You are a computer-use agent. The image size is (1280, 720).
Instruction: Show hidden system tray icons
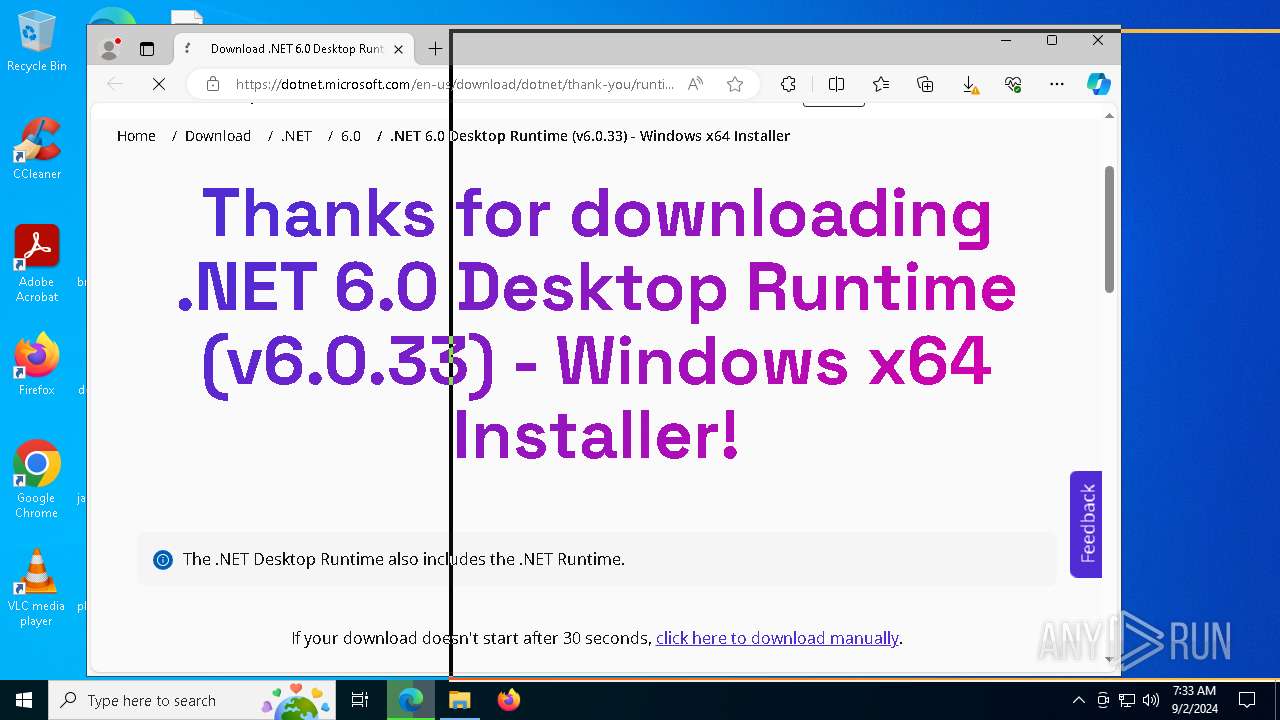coord(1078,700)
